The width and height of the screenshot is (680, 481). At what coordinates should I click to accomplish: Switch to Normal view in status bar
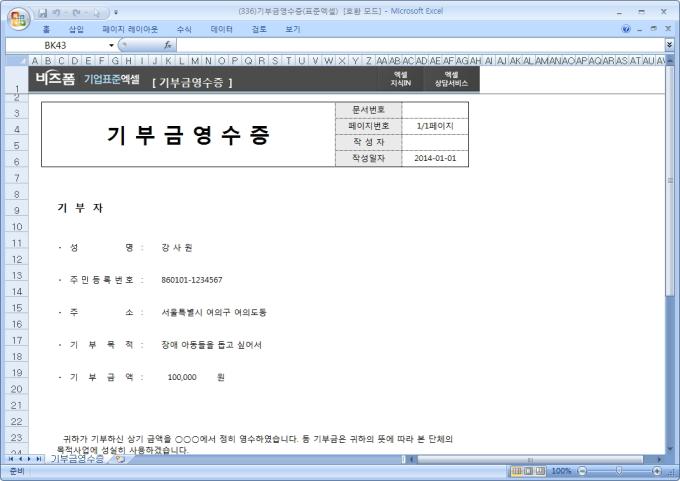pyautogui.click(x=517, y=471)
